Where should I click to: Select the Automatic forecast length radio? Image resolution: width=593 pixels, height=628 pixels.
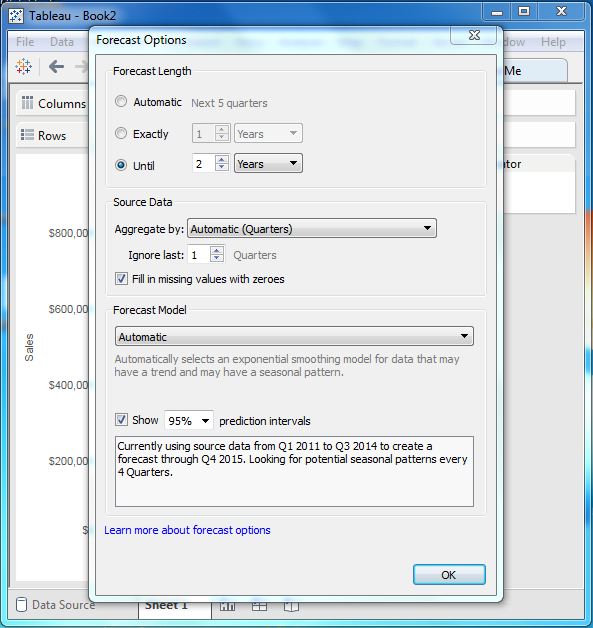coord(121,101)
